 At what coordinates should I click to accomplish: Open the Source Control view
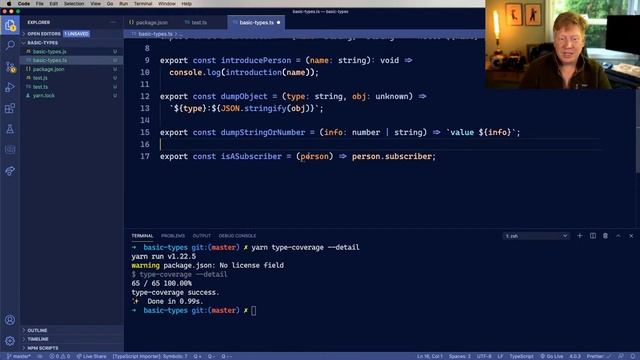10,67
